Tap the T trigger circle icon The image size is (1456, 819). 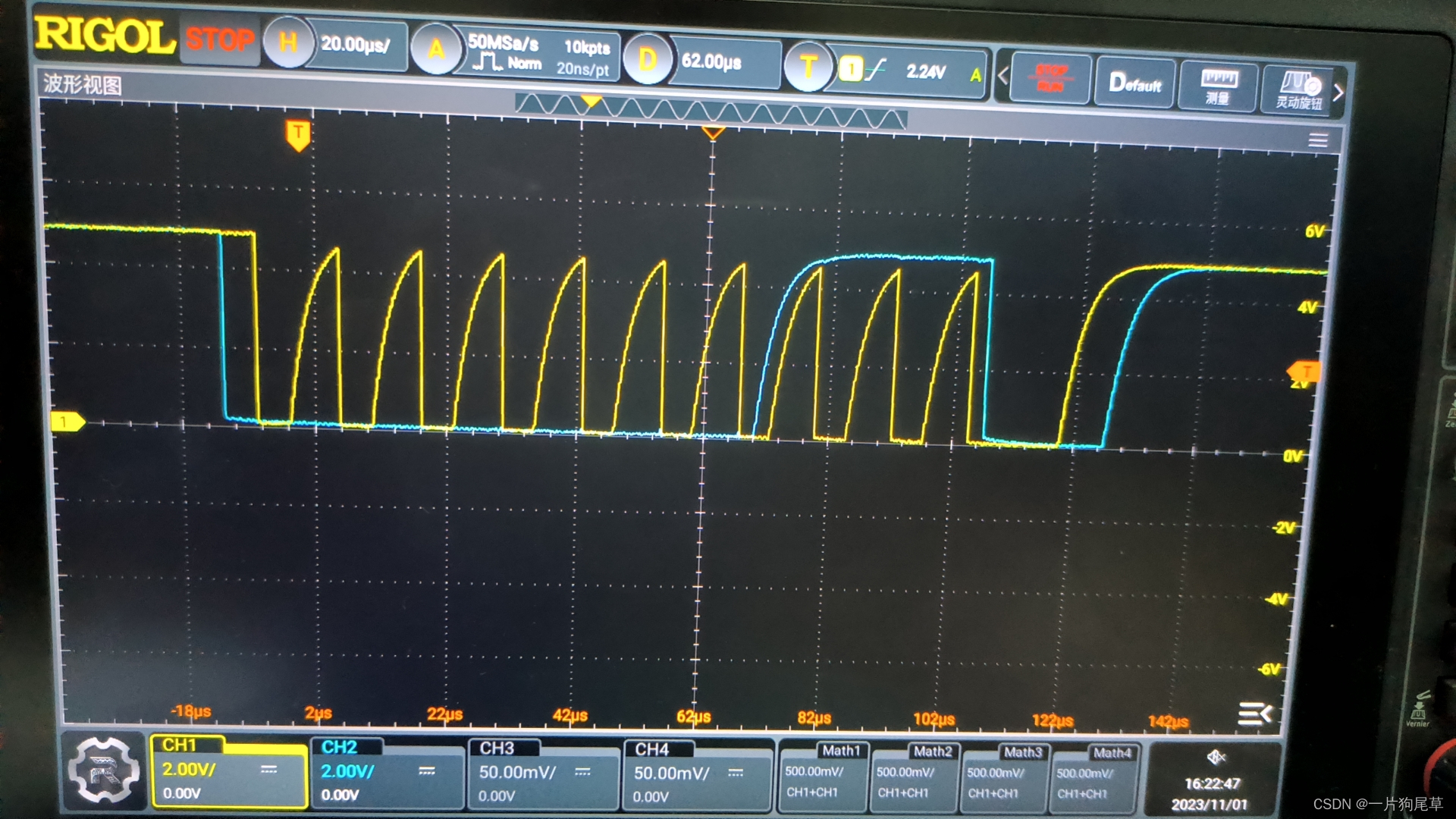[808, 67]
